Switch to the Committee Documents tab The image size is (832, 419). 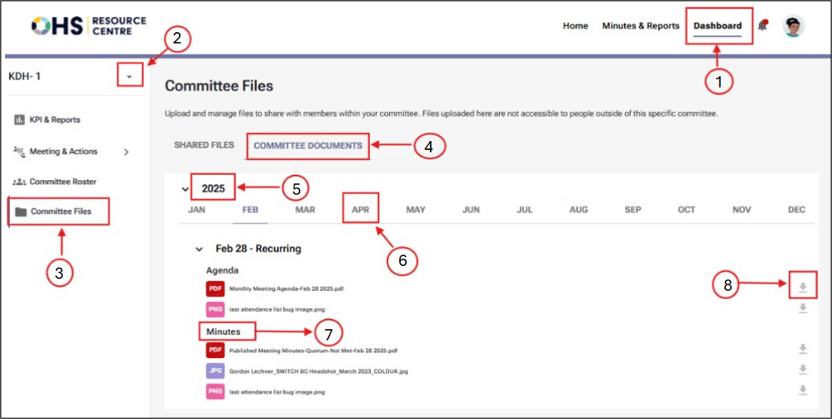[x=308, y=145]
